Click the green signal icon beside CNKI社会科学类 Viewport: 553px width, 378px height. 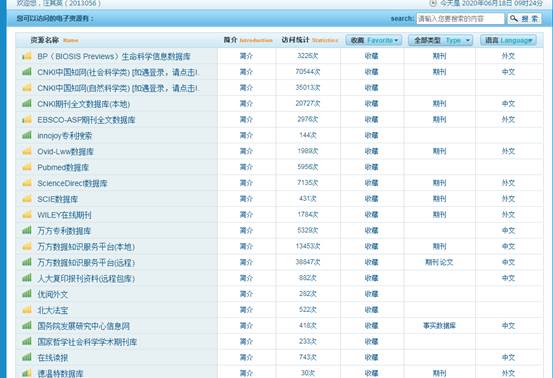[27, 72]
